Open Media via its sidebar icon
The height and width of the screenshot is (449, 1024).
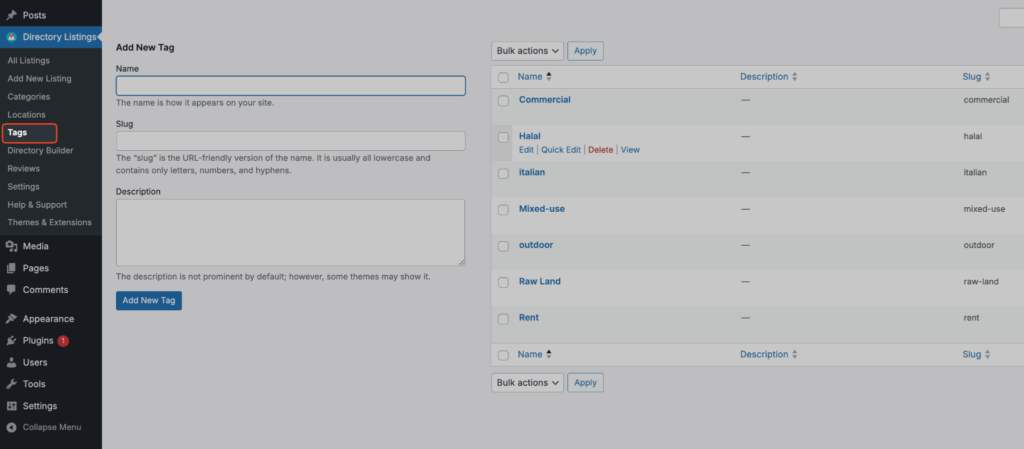click(11, 246)
